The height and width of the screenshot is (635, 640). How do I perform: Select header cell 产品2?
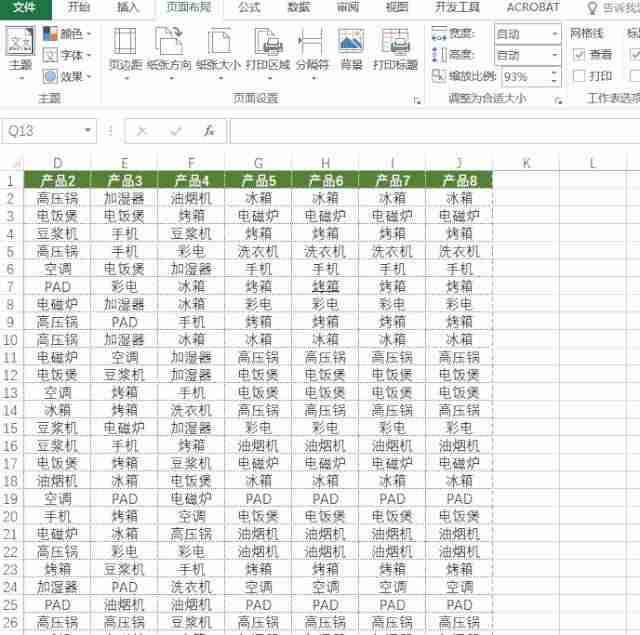pyautogui.click(x=58, y=180)
